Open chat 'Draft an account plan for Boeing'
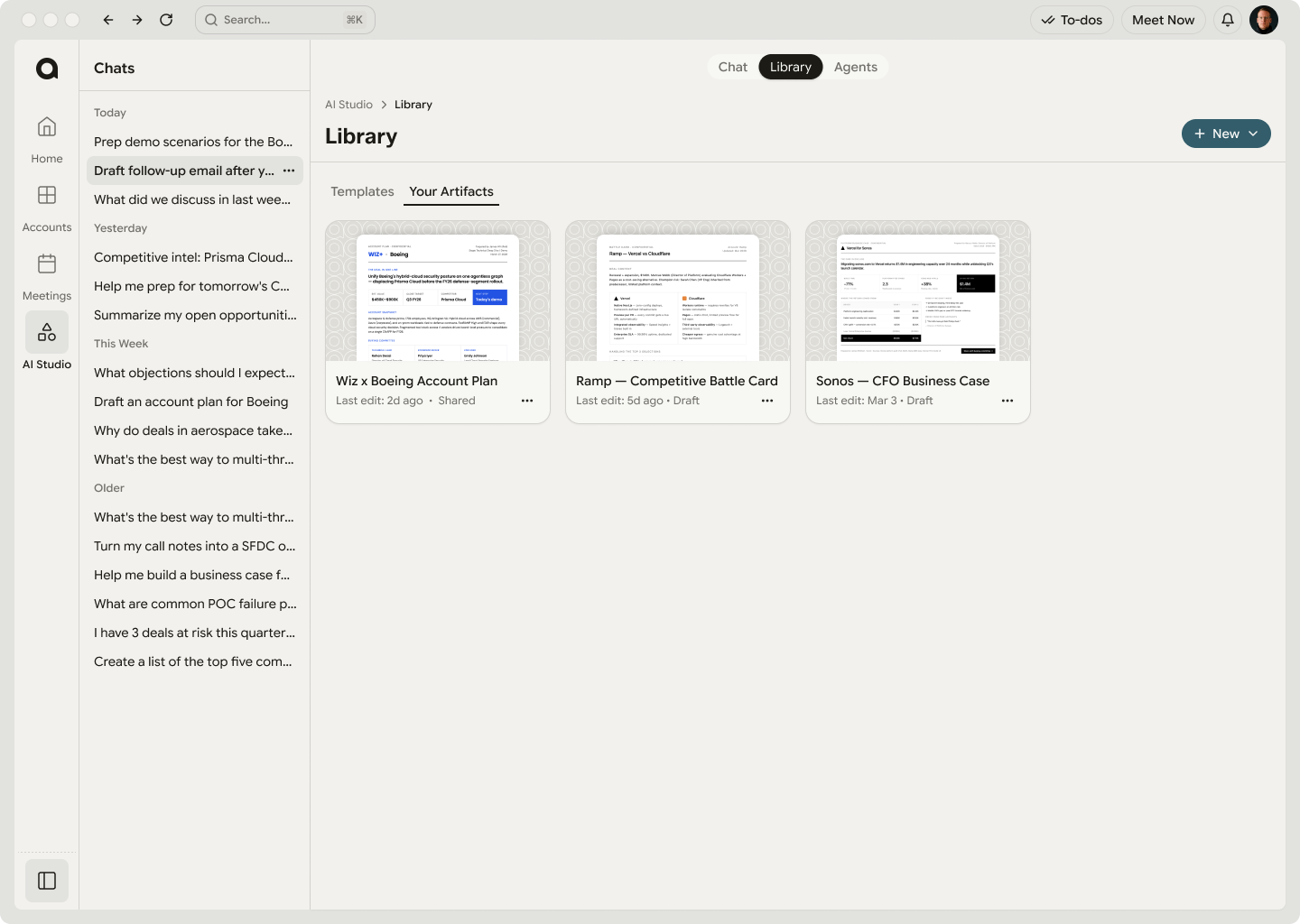 tap(195, 402)
